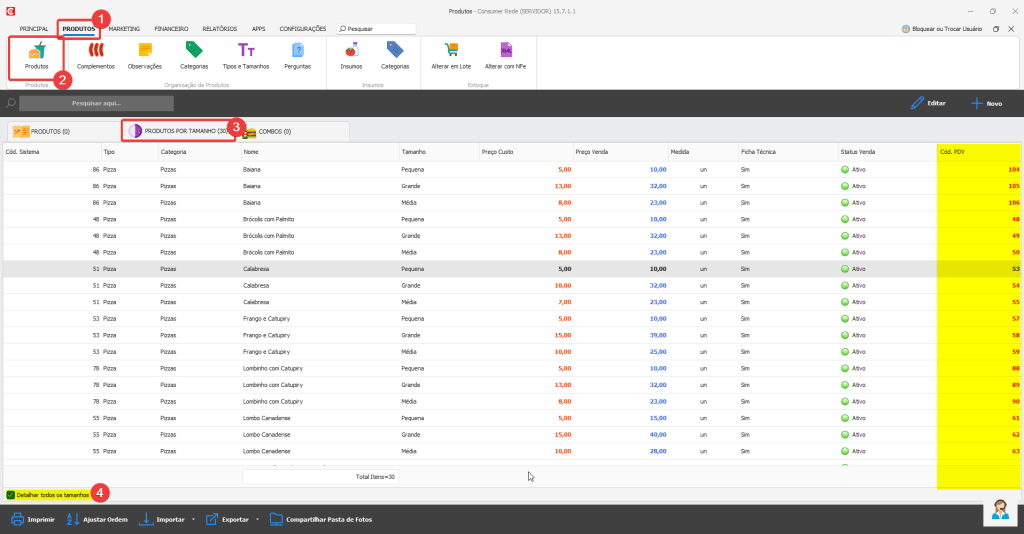The image size is (1024, 534).
Task: Click the Editar button
Action: [x=928, y=103]
